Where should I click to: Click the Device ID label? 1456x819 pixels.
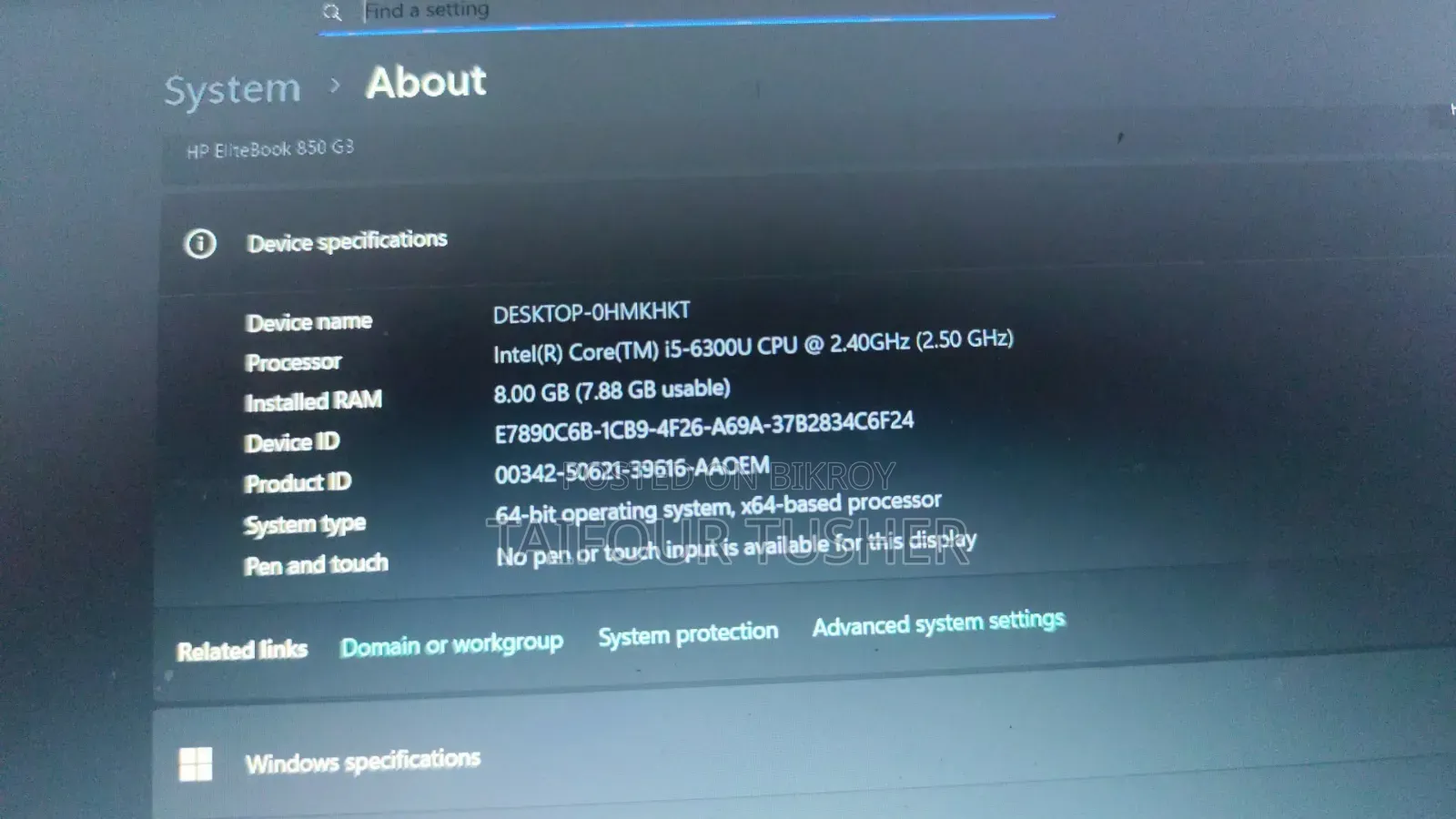[x=292, y=442]
